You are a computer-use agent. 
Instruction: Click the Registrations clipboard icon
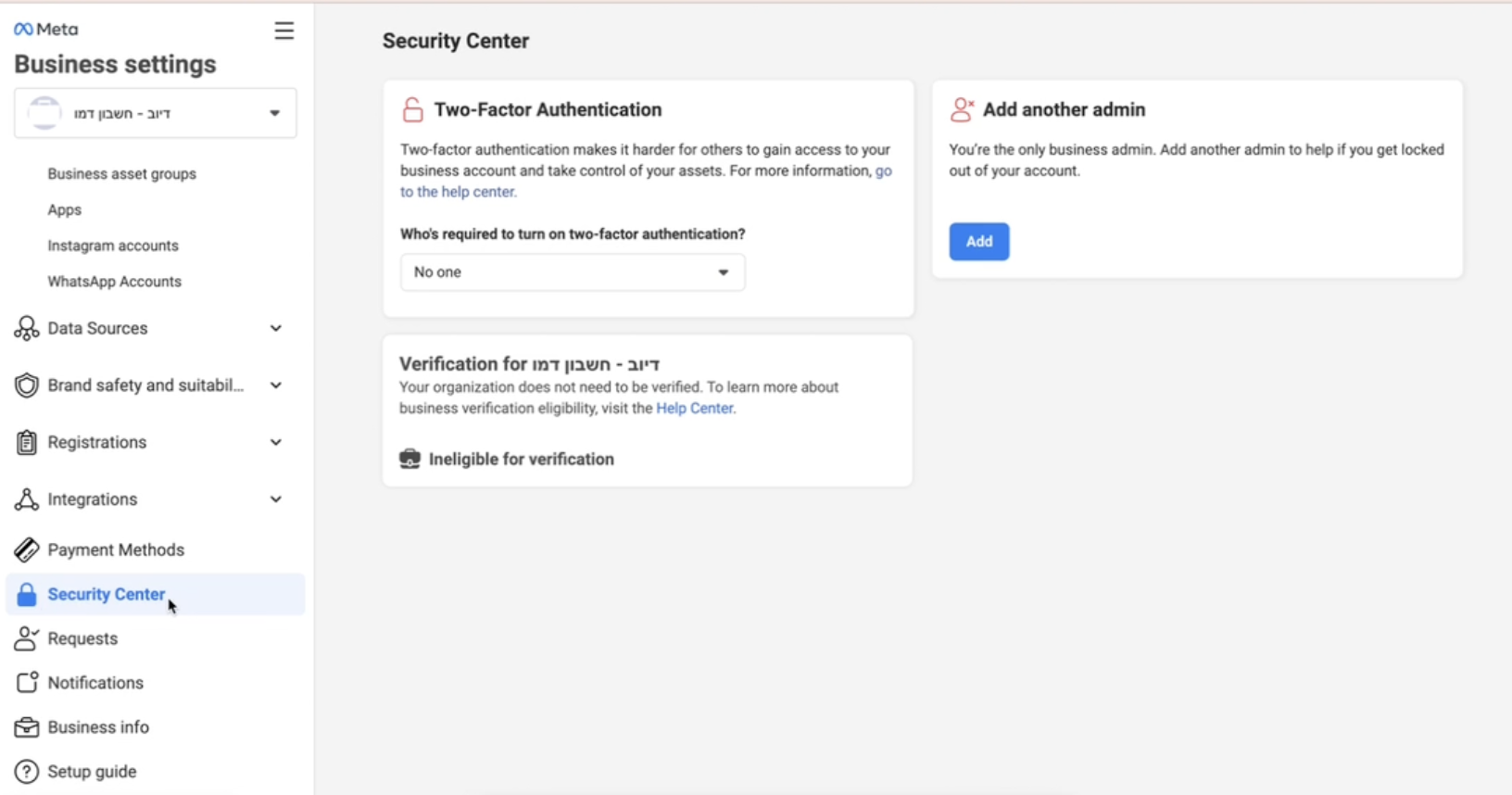tap(27, 443)
